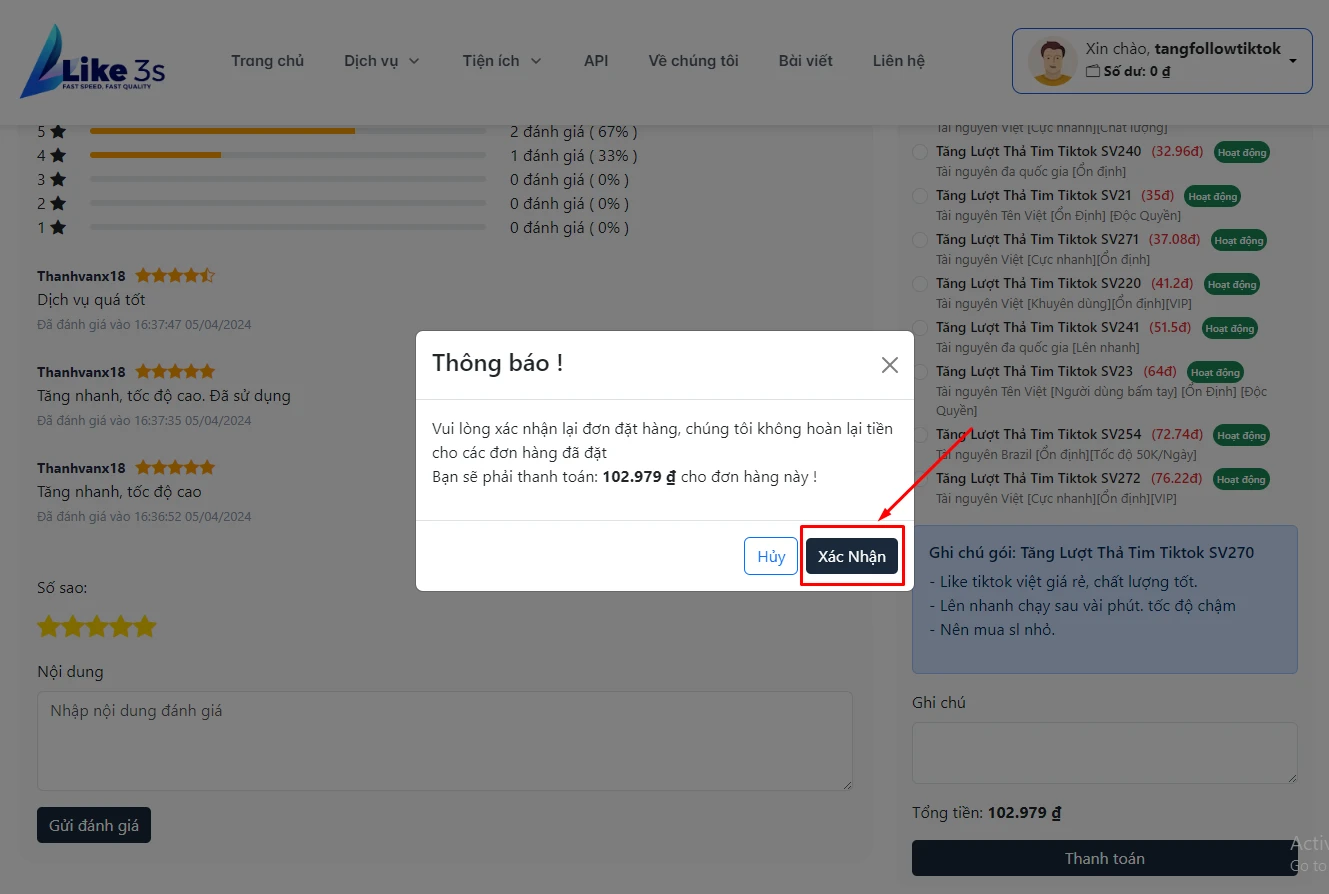Click the user avatar image

pyautogui.click(x=1052, y=62)
